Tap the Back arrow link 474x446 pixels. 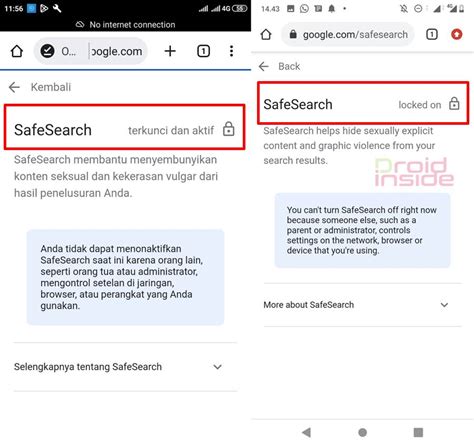coord(263,66)
